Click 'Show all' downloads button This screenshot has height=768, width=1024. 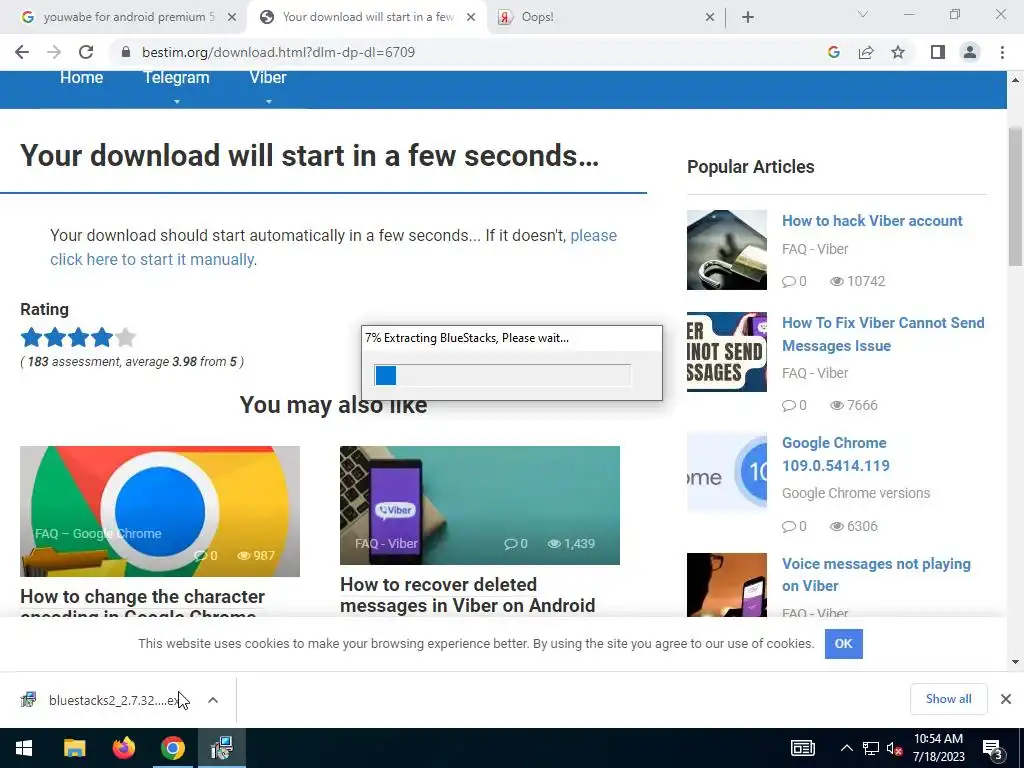(948, 699)
